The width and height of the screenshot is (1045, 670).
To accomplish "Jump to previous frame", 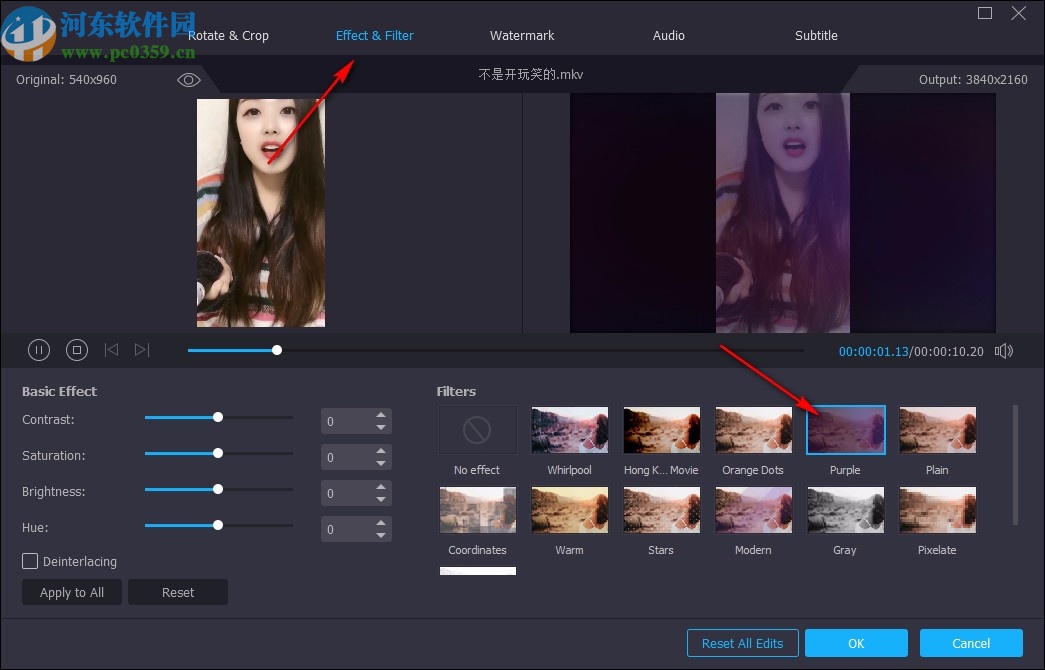I will [x=111, y=350].
